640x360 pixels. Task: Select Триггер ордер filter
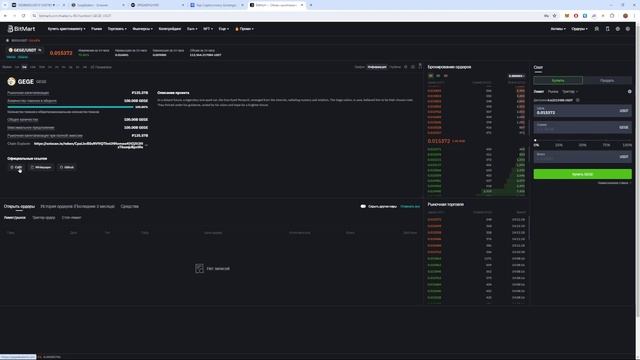pyautogui.click(x=44, y=218)
